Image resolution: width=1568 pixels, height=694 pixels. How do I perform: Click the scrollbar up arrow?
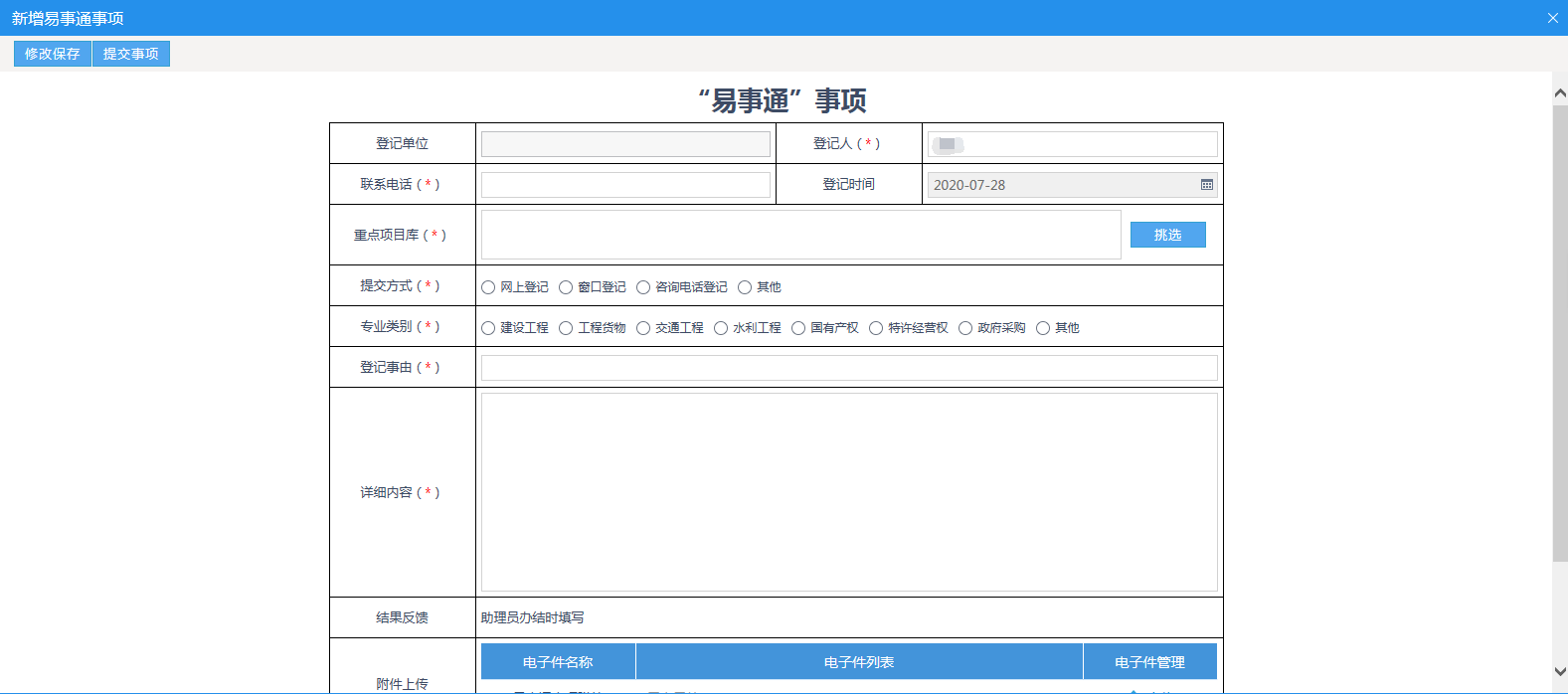pos(1559,93)
